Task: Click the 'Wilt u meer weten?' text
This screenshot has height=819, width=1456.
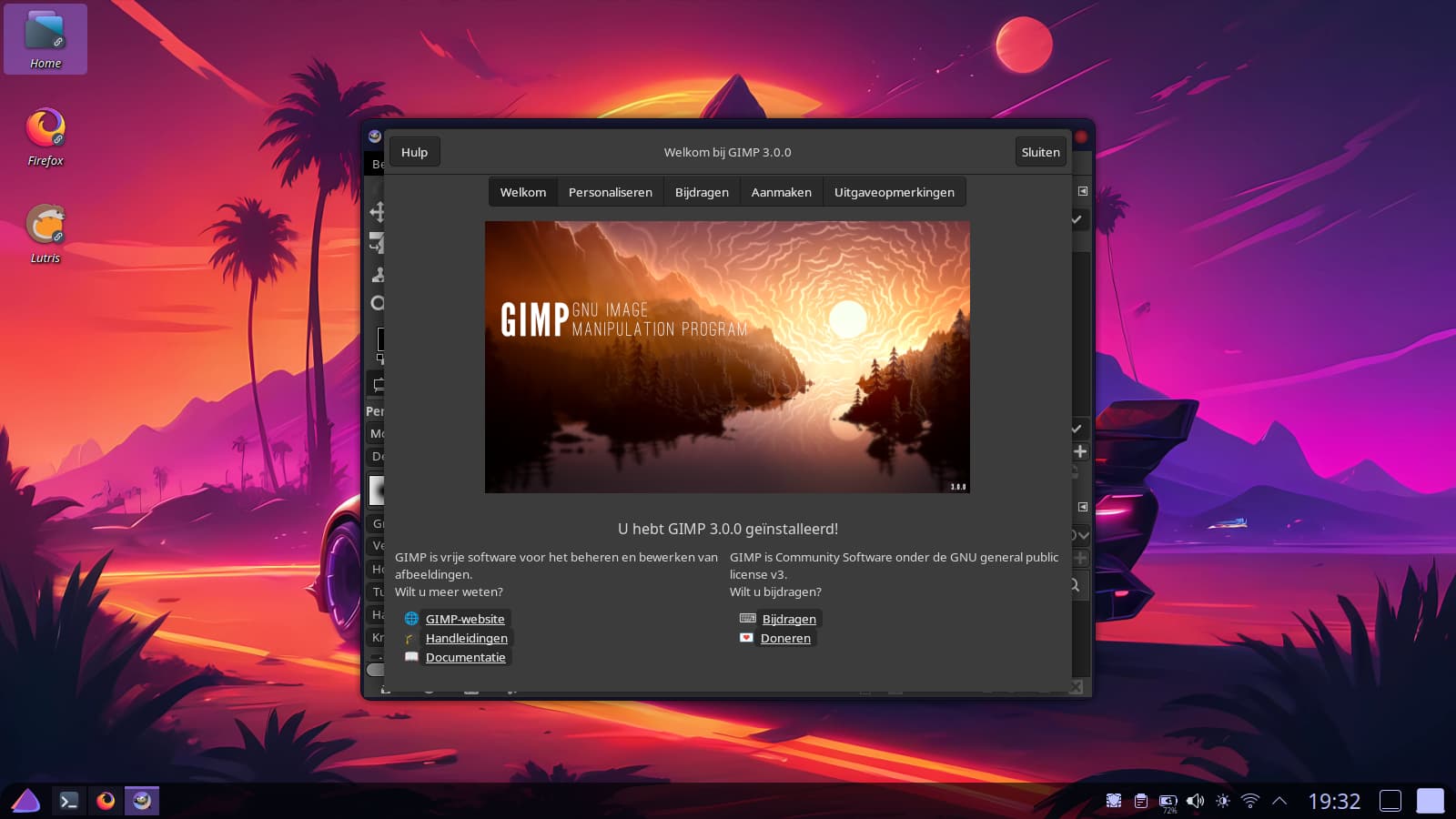Action: [449, 591]
